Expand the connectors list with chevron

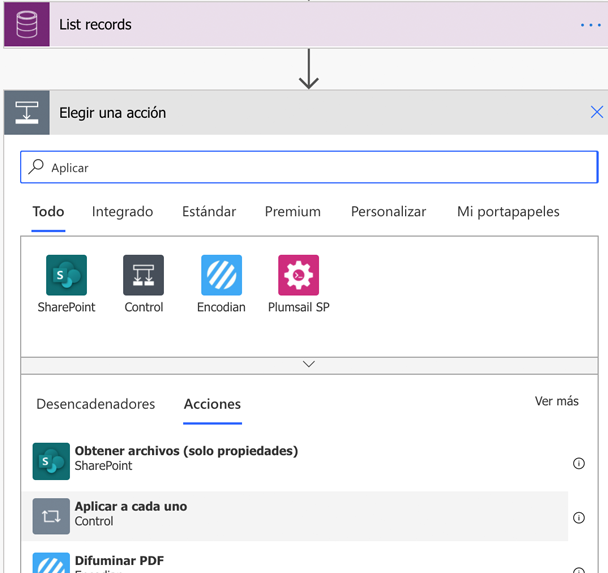point(309,364)
